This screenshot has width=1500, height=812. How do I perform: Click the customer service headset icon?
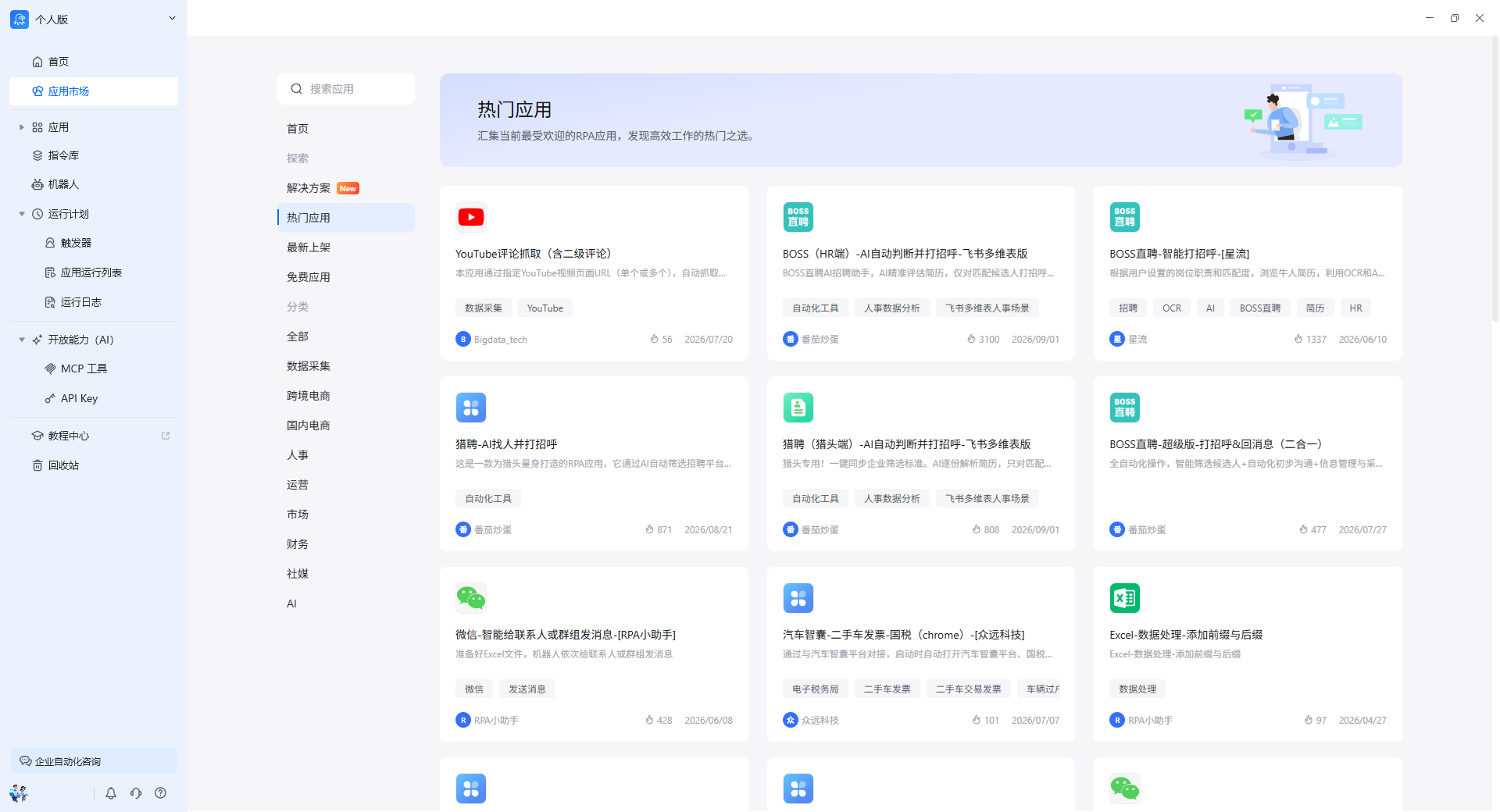click(136, 793)
